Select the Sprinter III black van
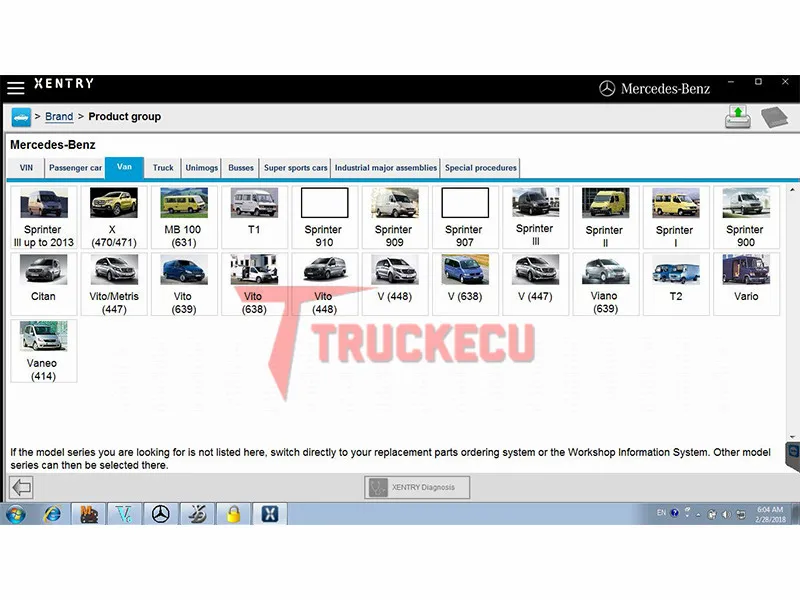Image resolution: width=800 pixels, height=600 pixels. point(535,217)
